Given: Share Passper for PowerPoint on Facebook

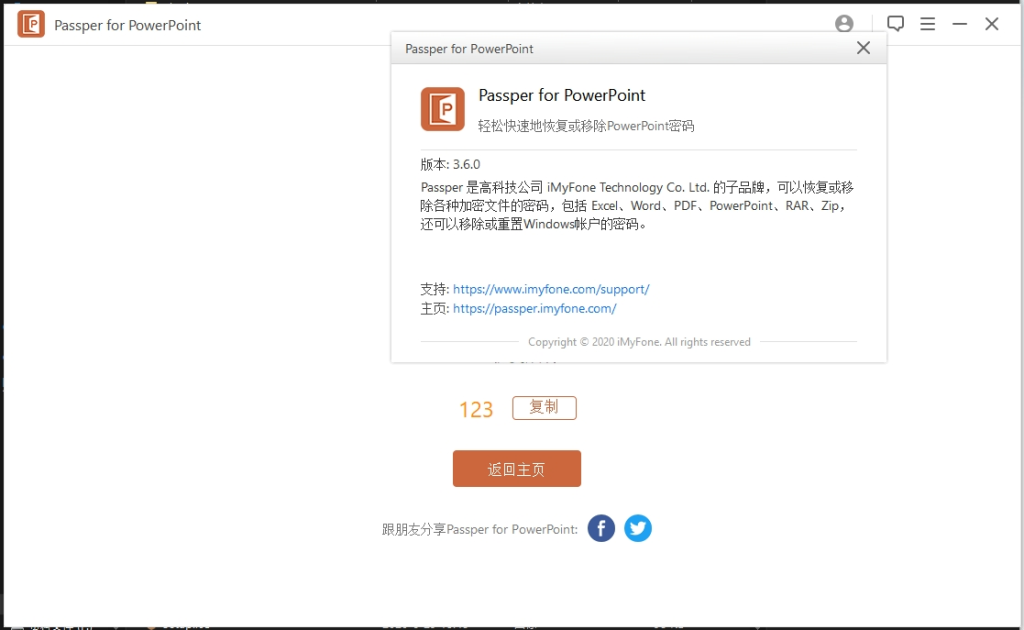Looking at the screenshot, I should coord(600,528).
